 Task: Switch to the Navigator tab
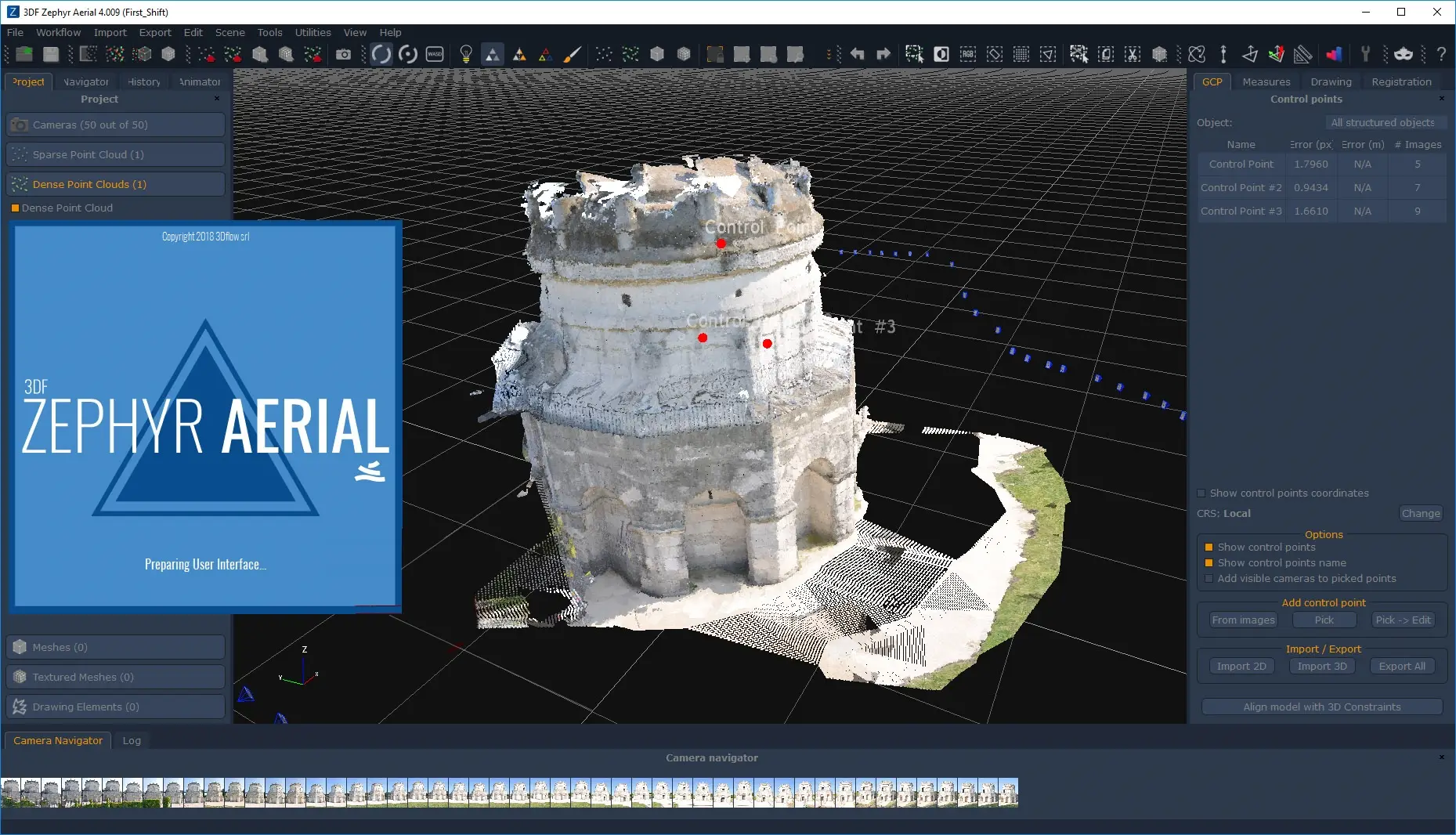click(86, 81)
